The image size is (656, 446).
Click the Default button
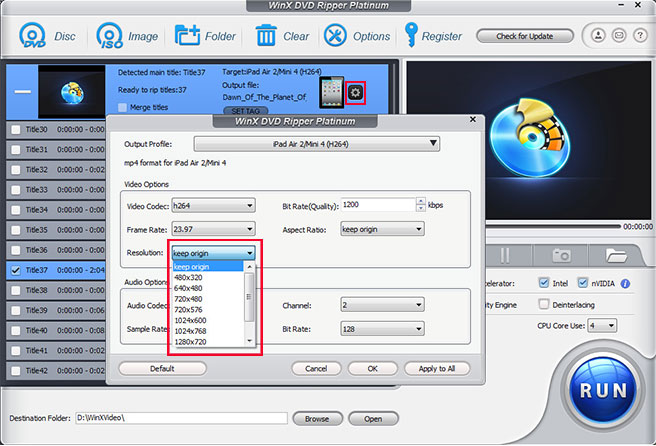pos(162,369)
